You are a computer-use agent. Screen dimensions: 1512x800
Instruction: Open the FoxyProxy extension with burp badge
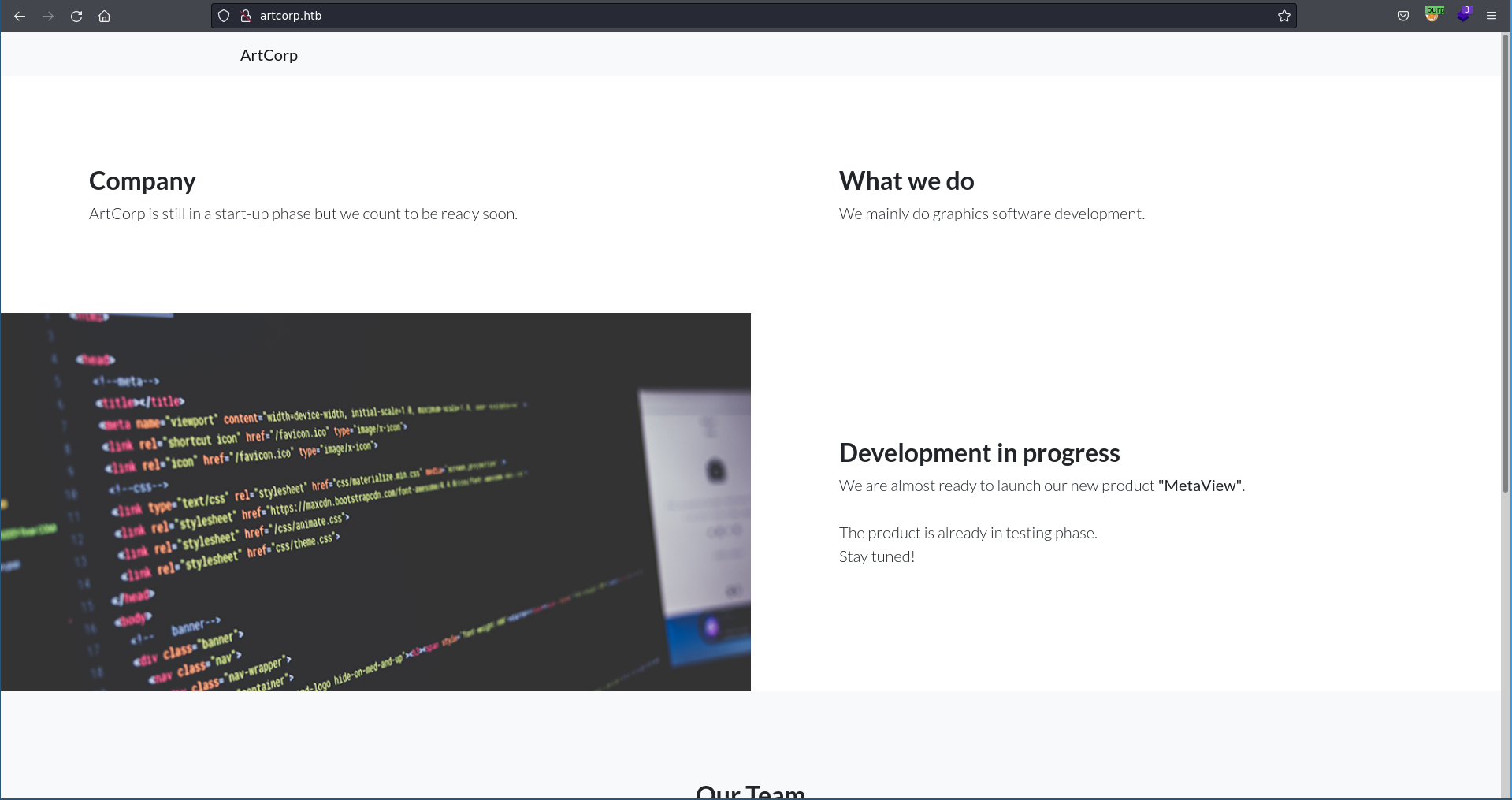click(x=1432, y=15)
